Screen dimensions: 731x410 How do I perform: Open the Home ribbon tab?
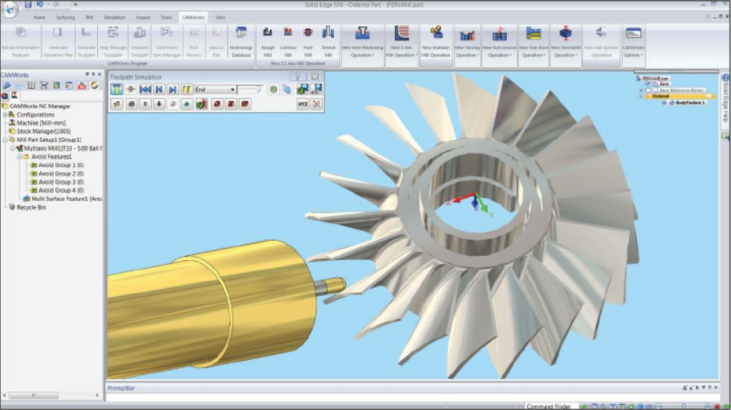point(40,17)
